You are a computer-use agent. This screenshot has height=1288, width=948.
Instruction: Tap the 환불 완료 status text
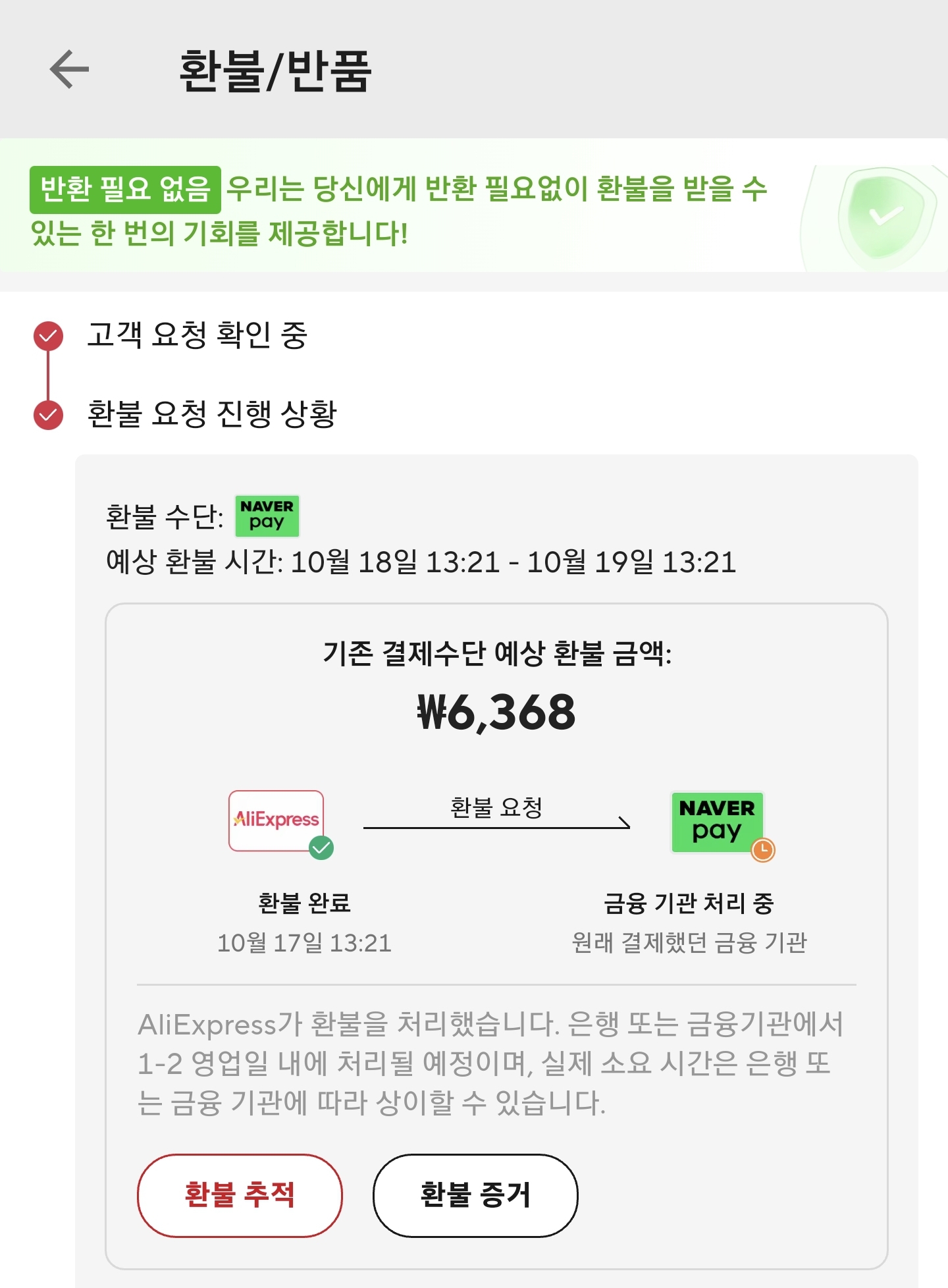click(x=304, y=903)
